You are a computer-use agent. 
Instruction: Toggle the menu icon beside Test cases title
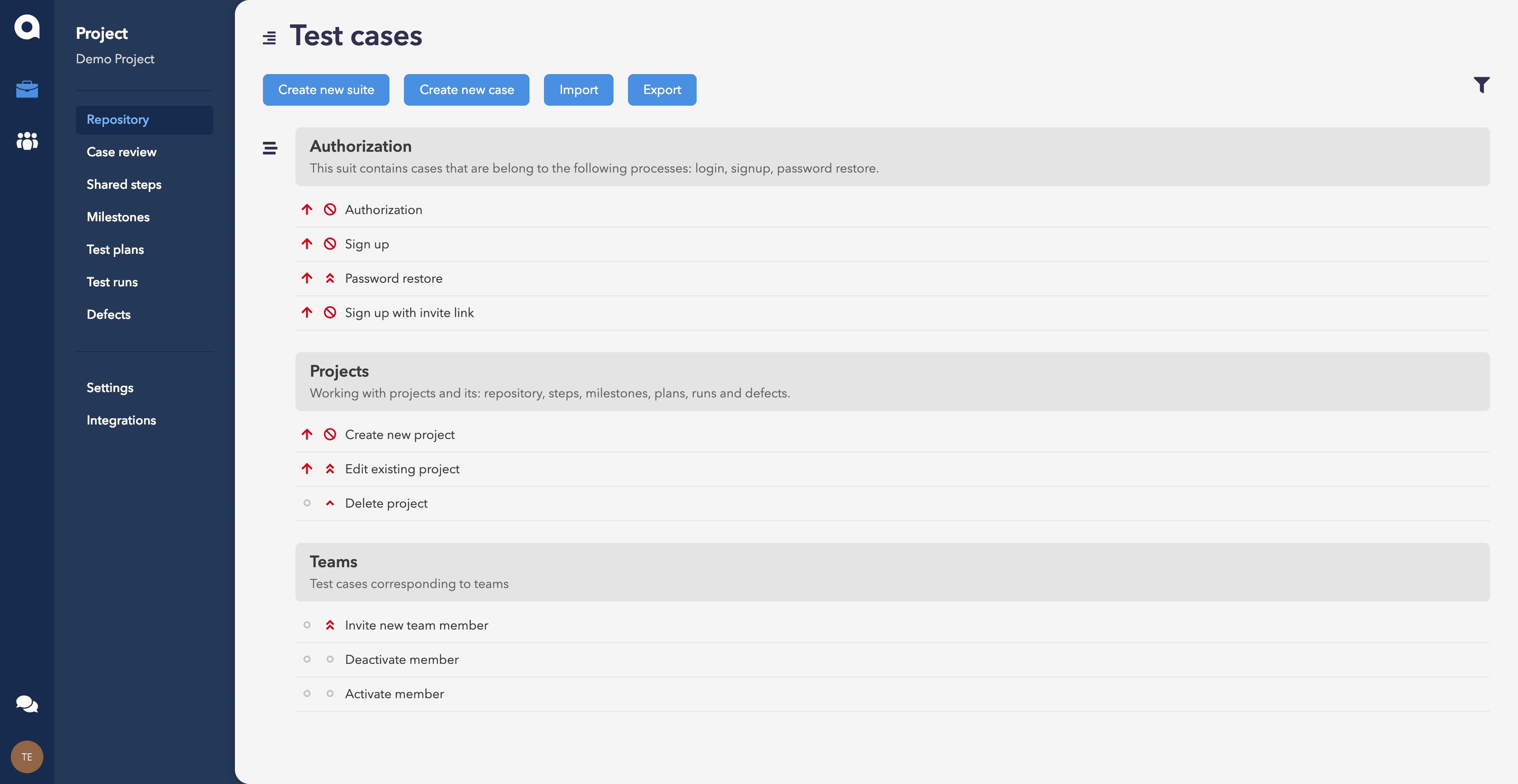pos(269,38)
